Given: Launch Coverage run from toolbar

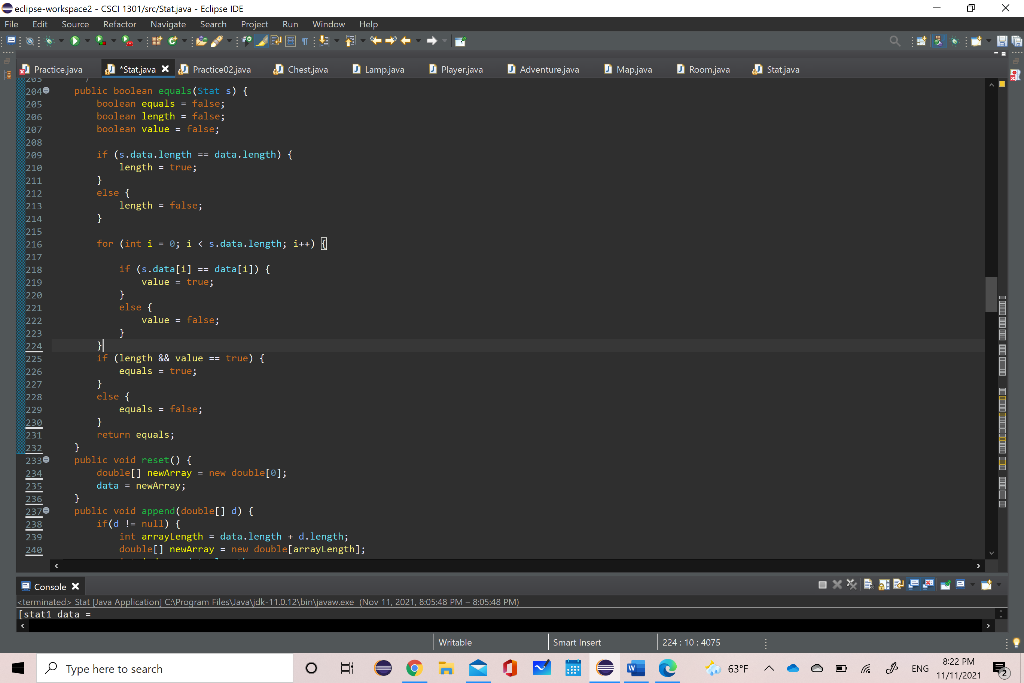Looking at the screenshot, I should (x=100, y=41).
